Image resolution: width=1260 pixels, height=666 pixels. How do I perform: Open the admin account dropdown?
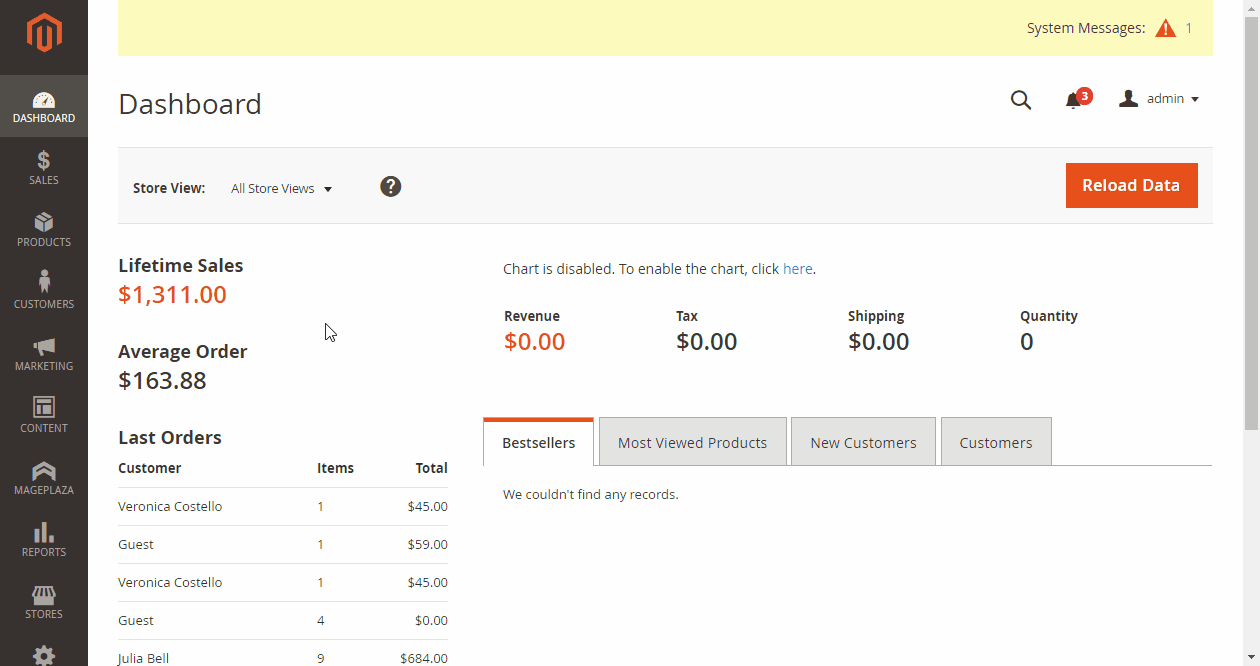click(1159, 99)
